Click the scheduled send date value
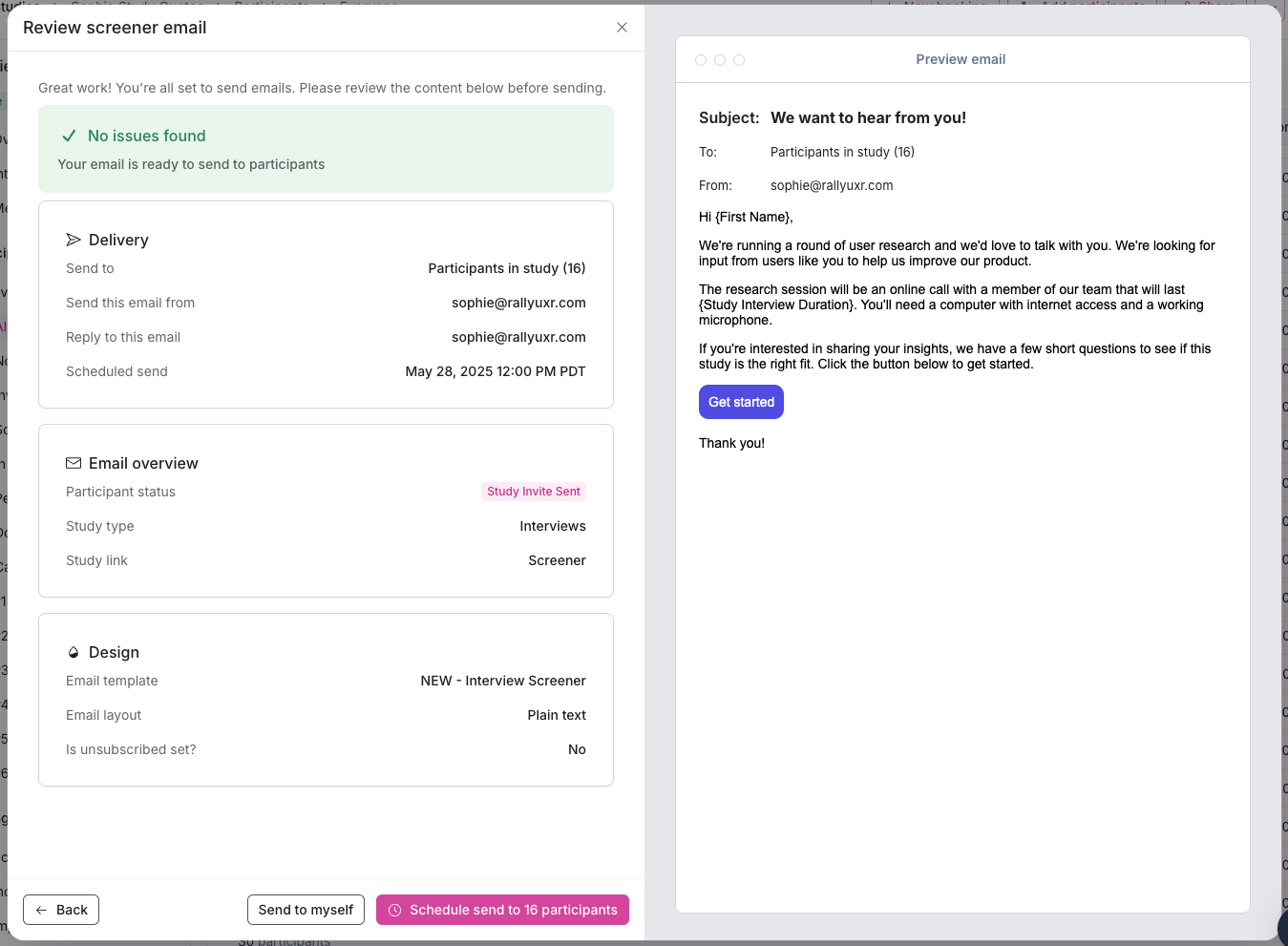This screenshot has height=946, width=1288. tap(495, 371)
